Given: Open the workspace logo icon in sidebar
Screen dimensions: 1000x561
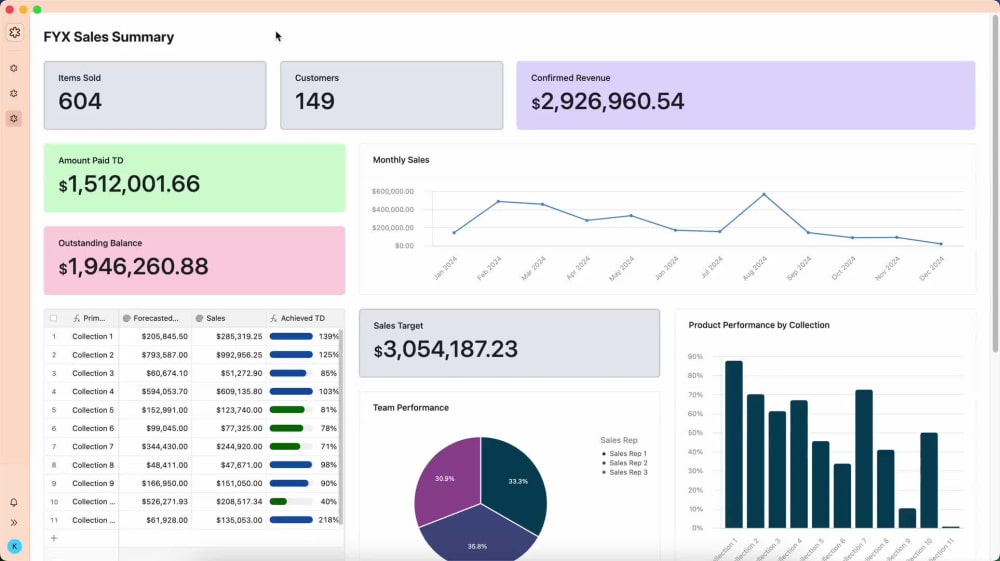Looking at the screenshot, I should [x=15, y=33].
